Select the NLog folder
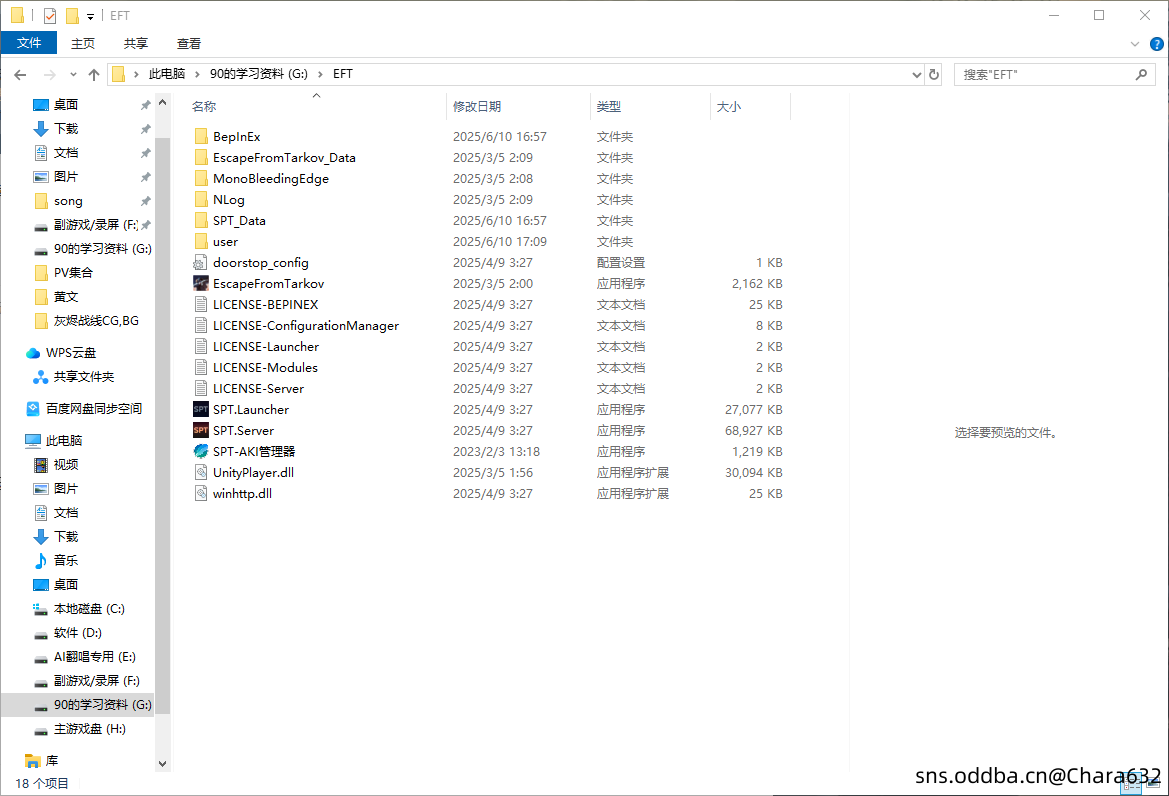 [x=228, y=200]
